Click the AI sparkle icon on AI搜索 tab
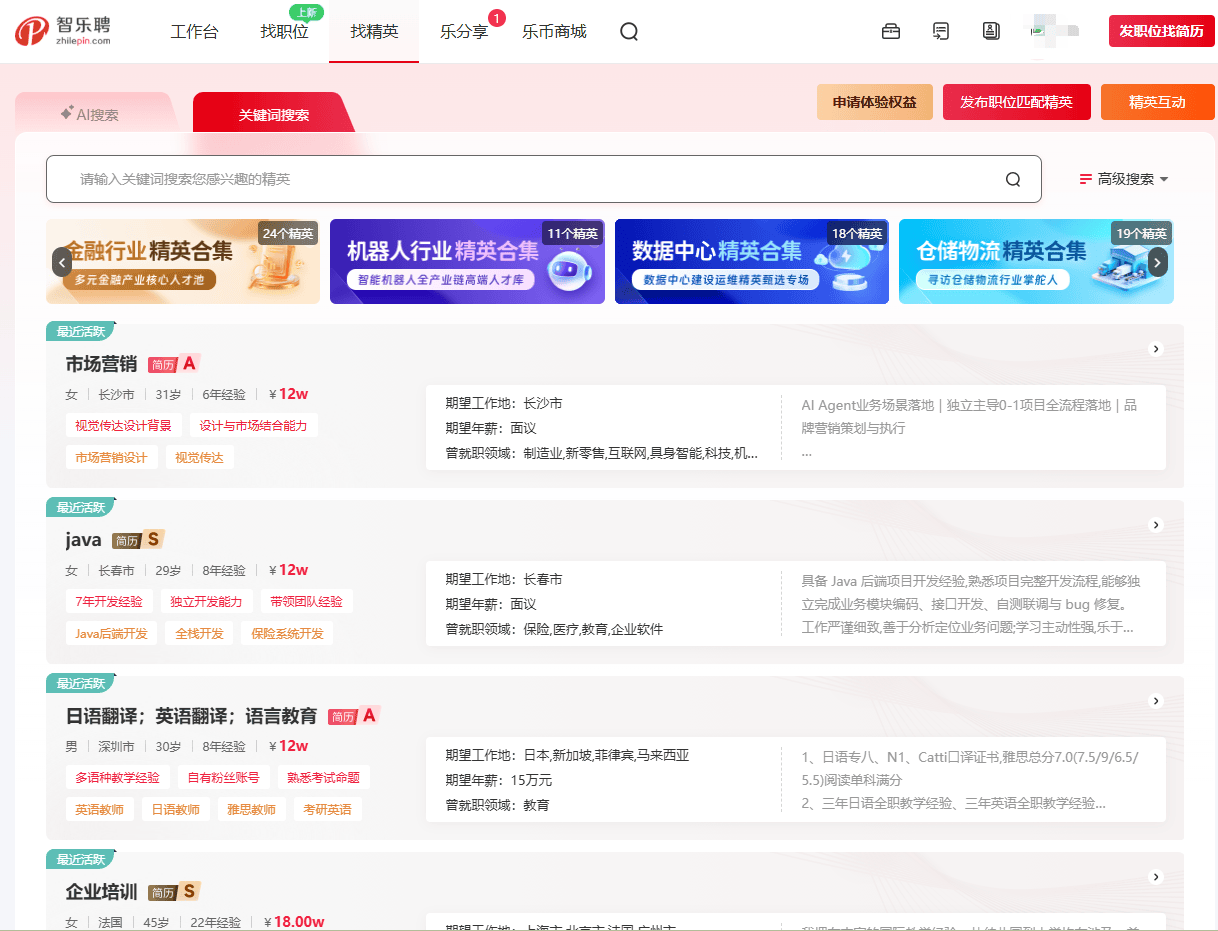This screenshot has width=1218, height=931. (x=67, y=113)
